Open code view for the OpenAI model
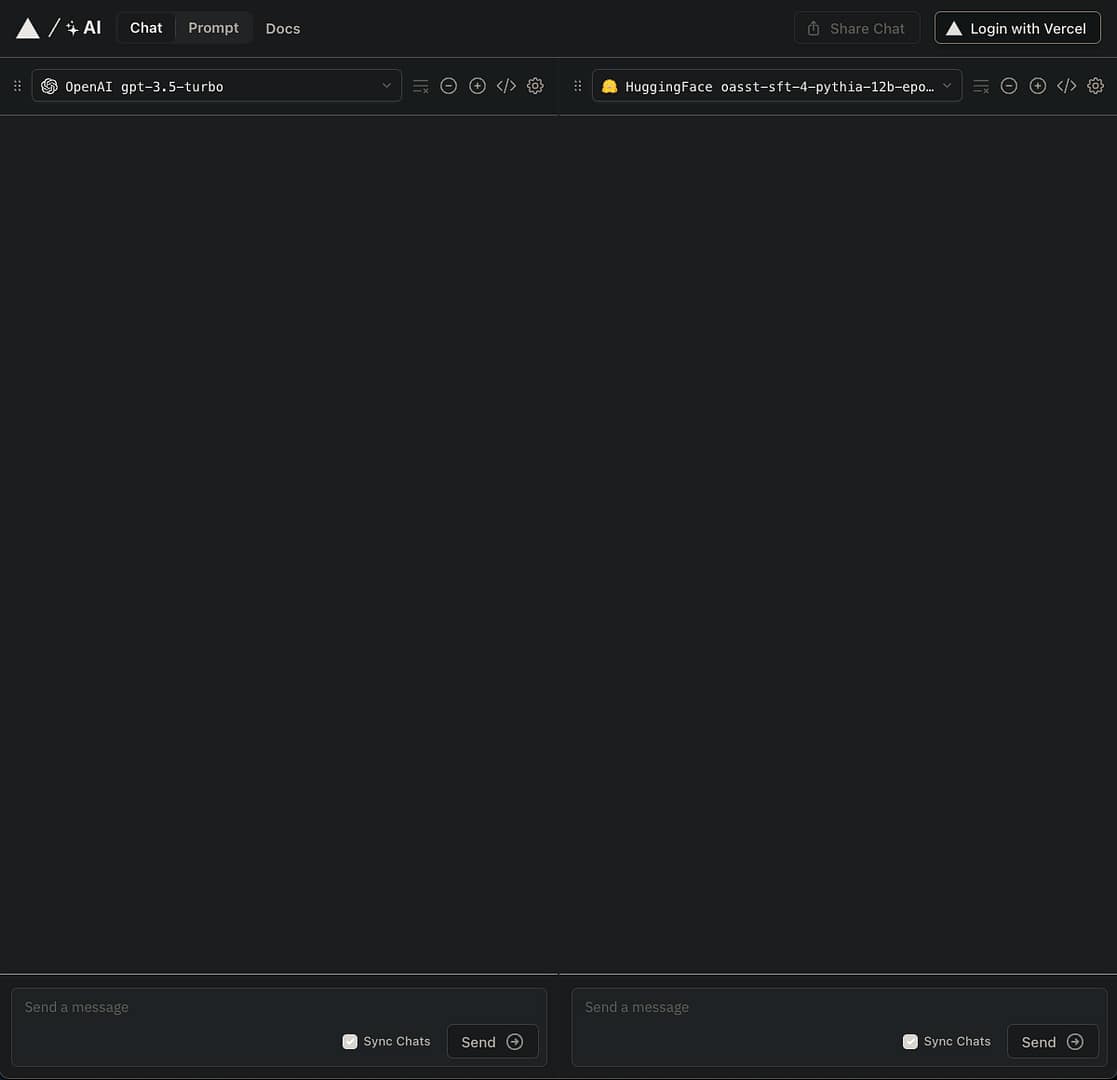Screen dimensions: 1117x1080 point(506,85)
